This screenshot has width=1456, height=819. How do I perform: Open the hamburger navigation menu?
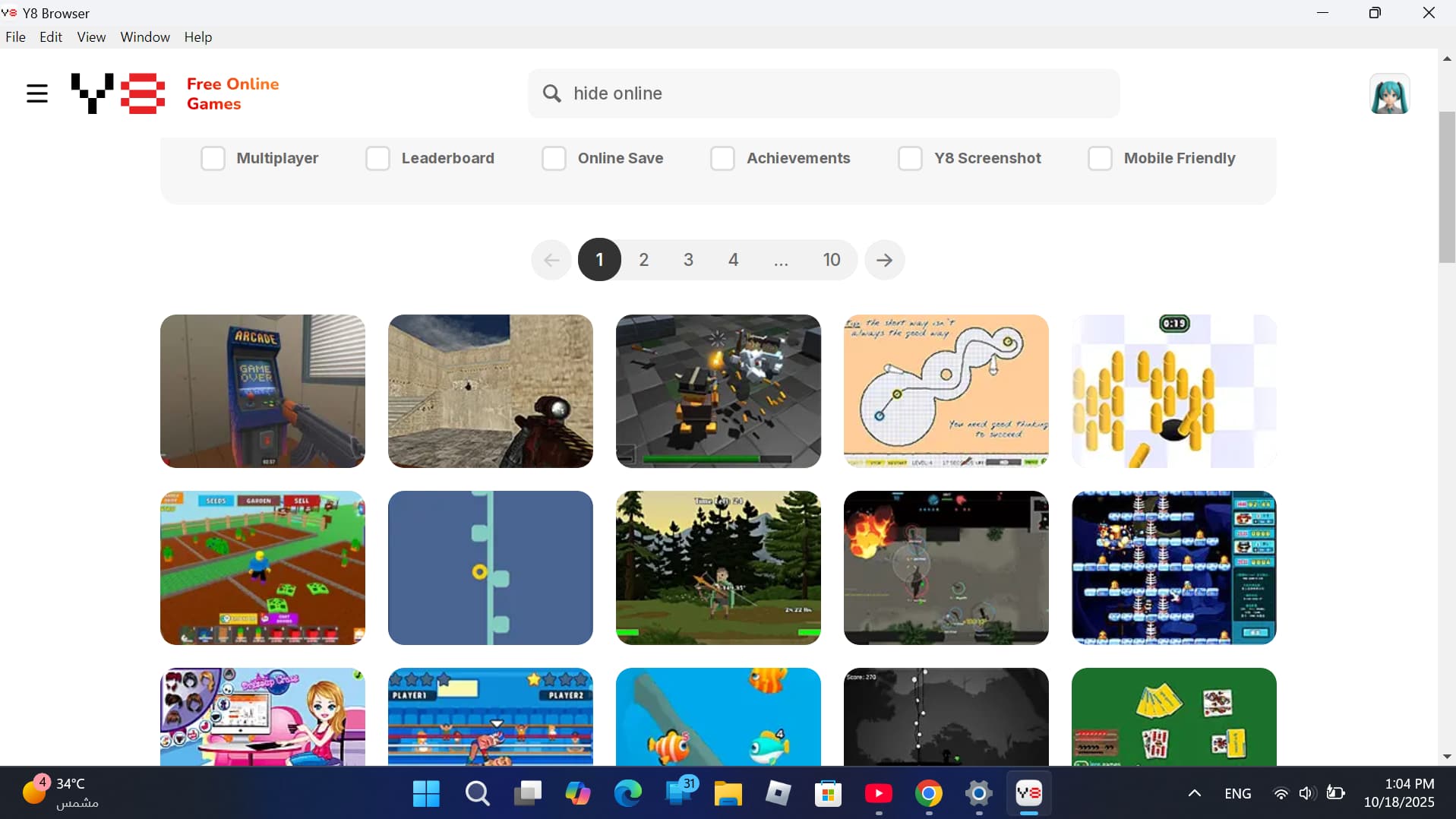click(x=36, y=93)
